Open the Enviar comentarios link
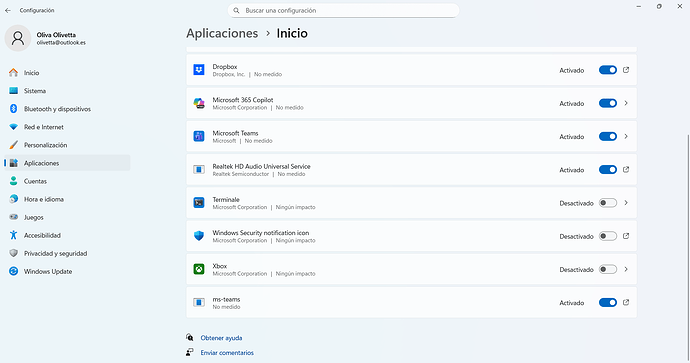The image size is (690, 363). click(227, 352)
